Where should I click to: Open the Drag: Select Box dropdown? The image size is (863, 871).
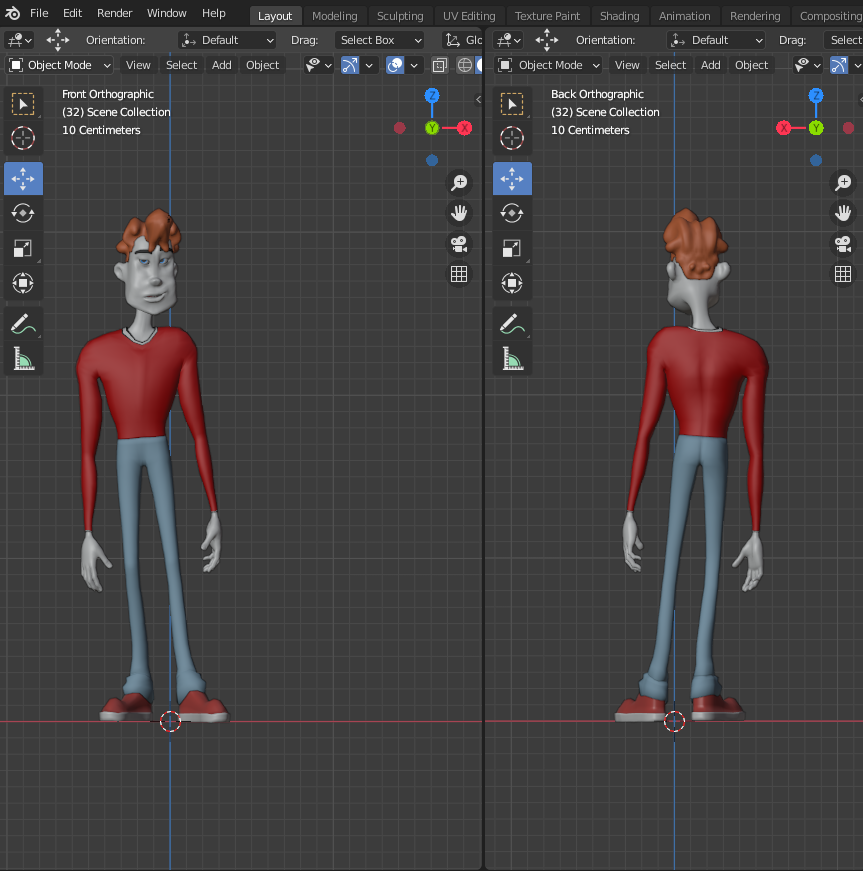pos(379,40)
